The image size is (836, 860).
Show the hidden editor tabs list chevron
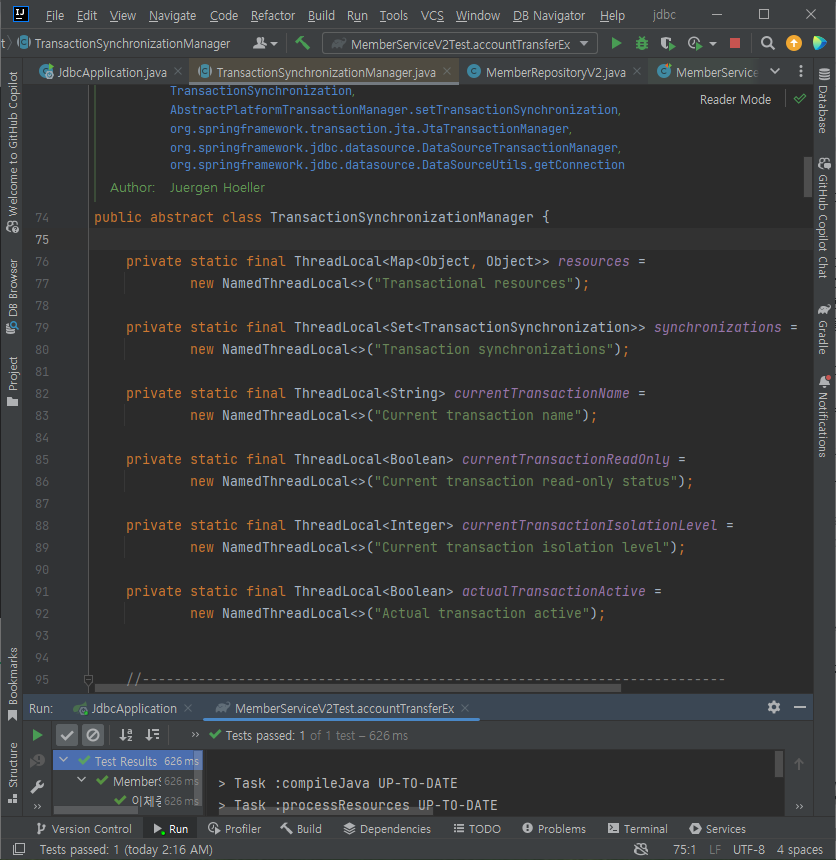775,71
